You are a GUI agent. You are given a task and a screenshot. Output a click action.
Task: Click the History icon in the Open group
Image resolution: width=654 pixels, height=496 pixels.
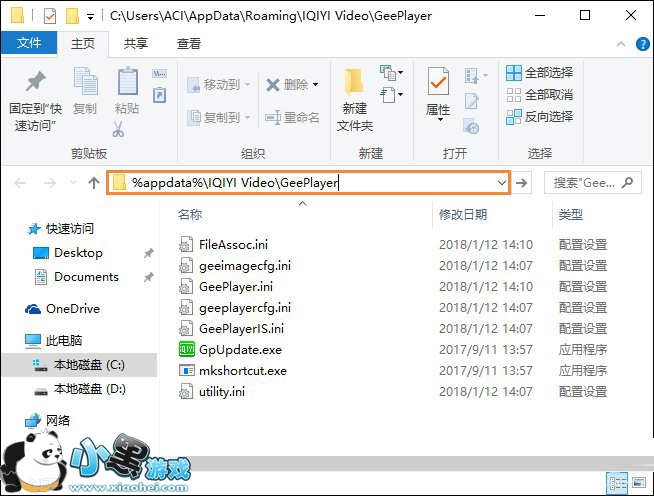pos(472,126)
